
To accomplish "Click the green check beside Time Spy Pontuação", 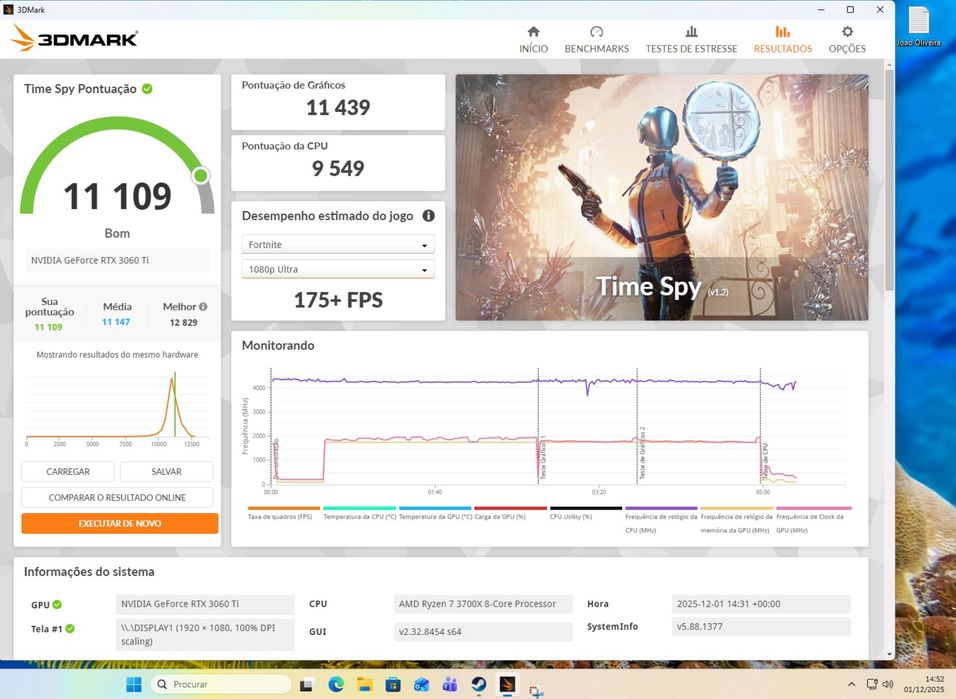I will 147,88.
